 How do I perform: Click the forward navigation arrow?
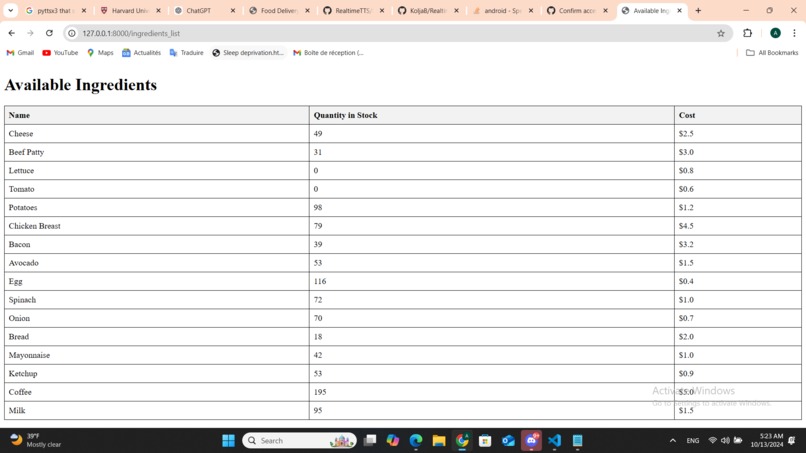(x=30, y=33)
